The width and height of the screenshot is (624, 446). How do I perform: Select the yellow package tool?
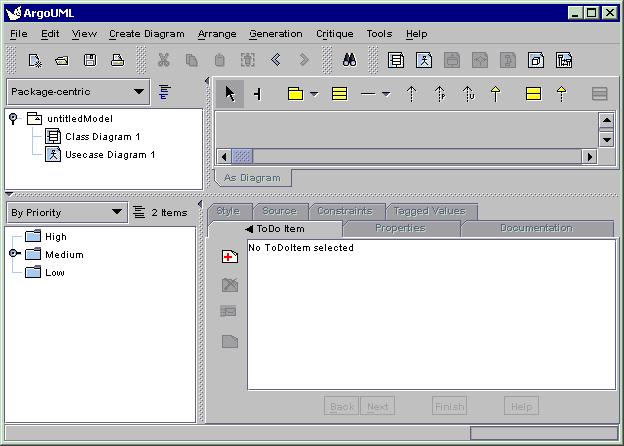295,94
